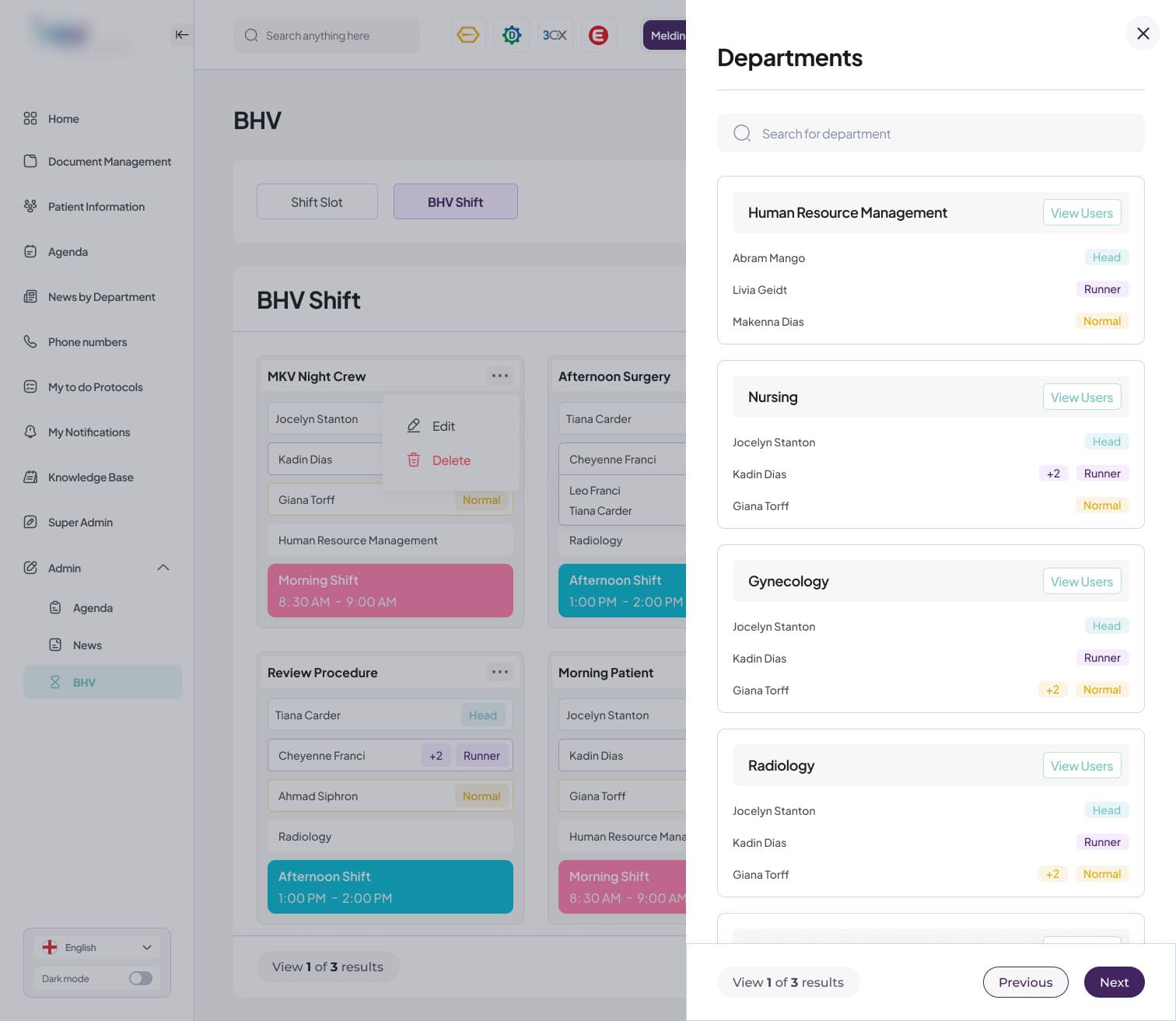Image resolution: width=1176 pixels, height=1021 pixels.
Task: Go to the Next departments page
Action: (1114, 982)
